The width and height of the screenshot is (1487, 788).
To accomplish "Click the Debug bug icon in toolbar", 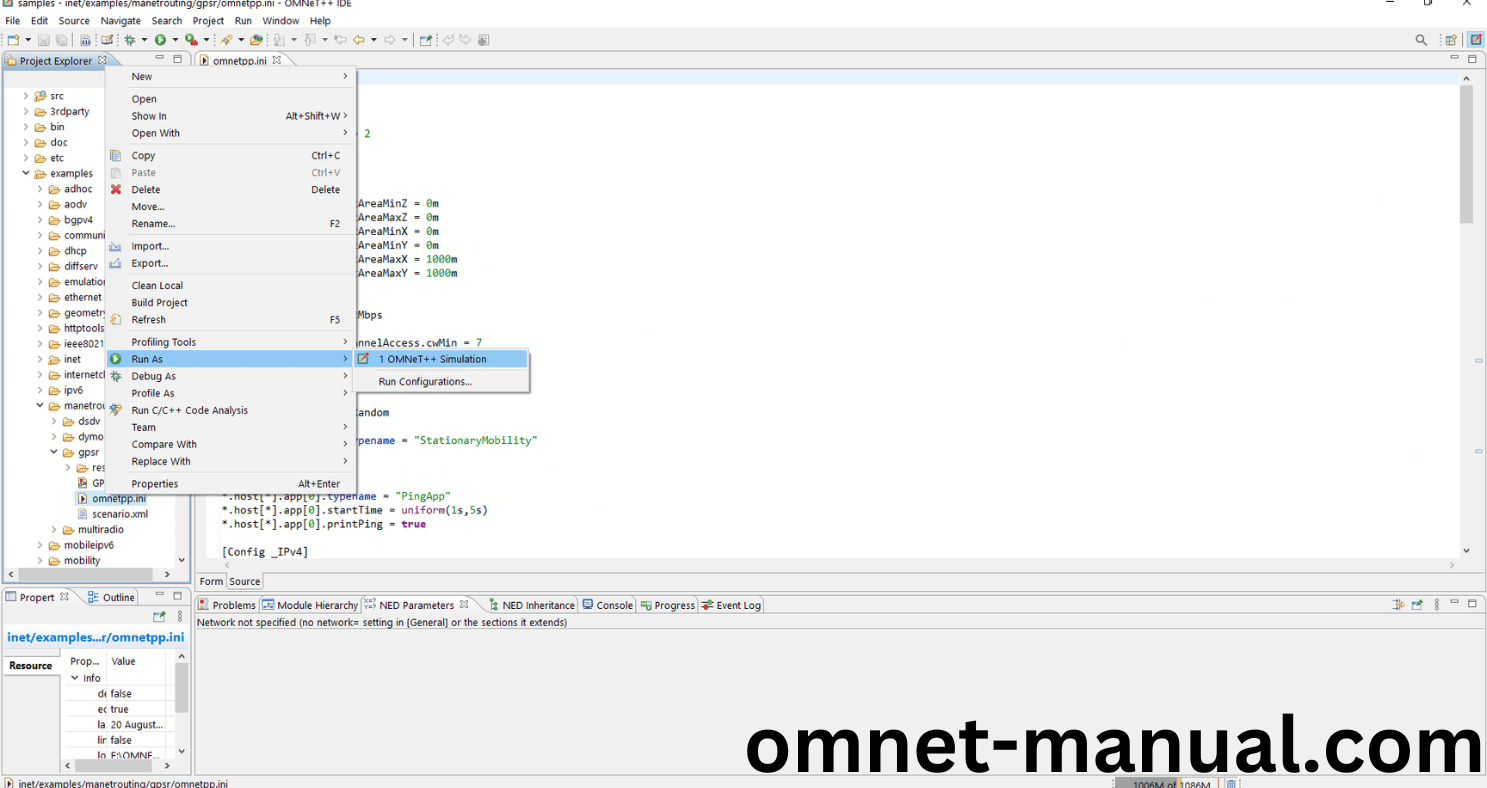I will (130, 40).
